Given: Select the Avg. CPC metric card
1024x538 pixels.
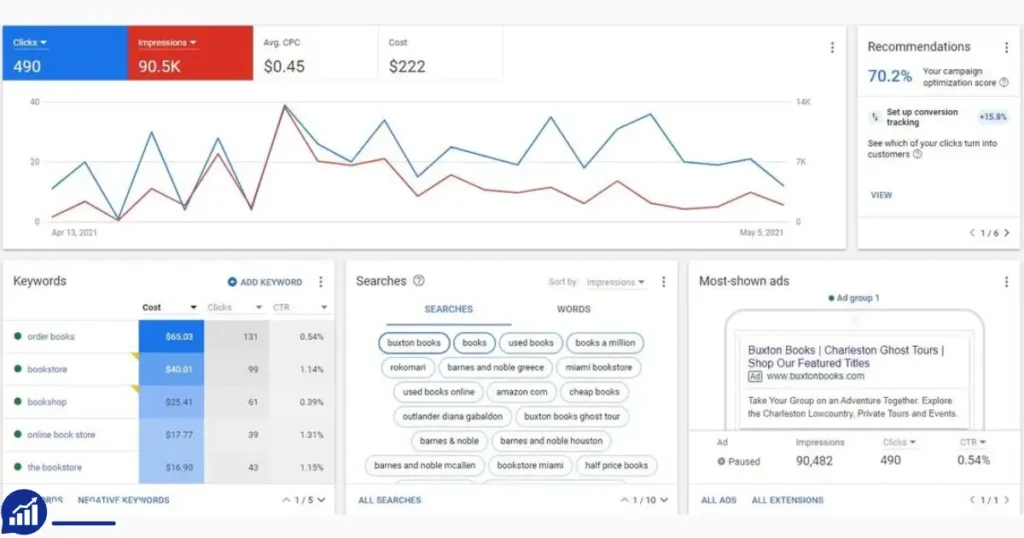Looking at the screenshot, I should [x=315, y=54].
